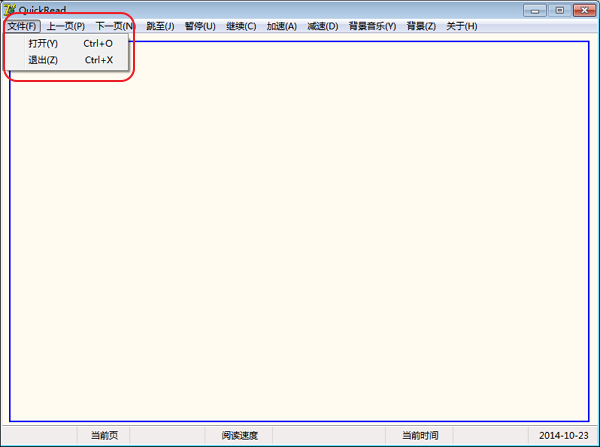
Task: Resume reading with 继续(C)
Action: pyautogui.click(x=241, y=26)
